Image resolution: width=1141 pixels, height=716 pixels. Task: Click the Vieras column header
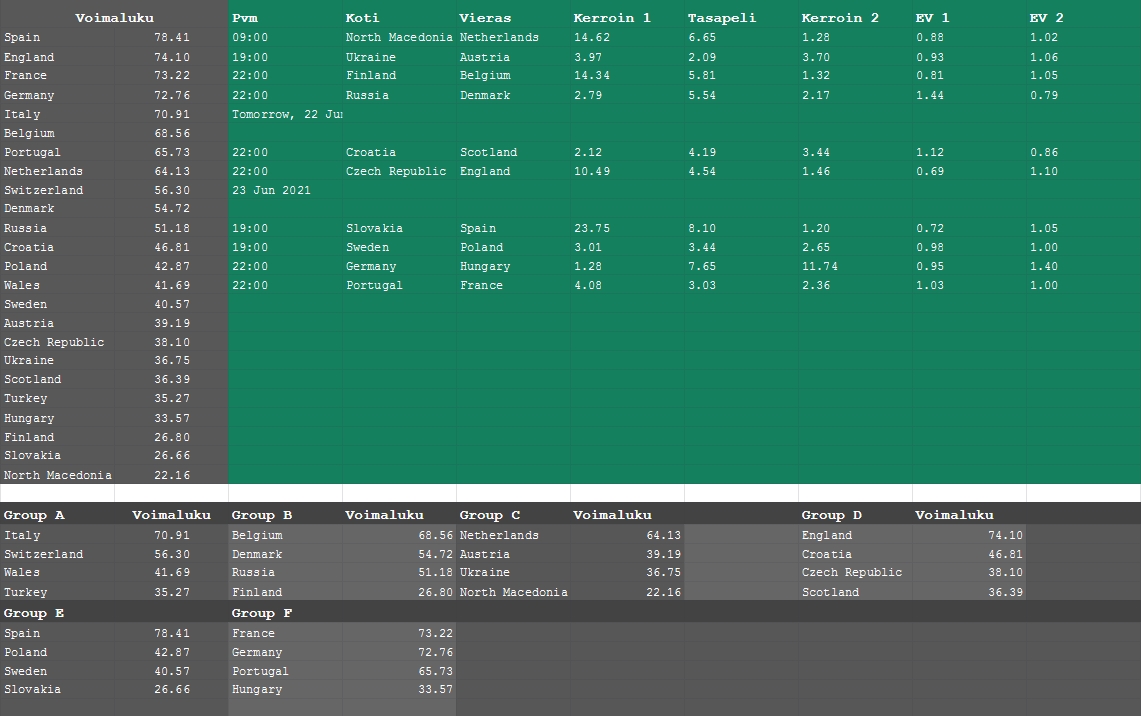[485, 18]
